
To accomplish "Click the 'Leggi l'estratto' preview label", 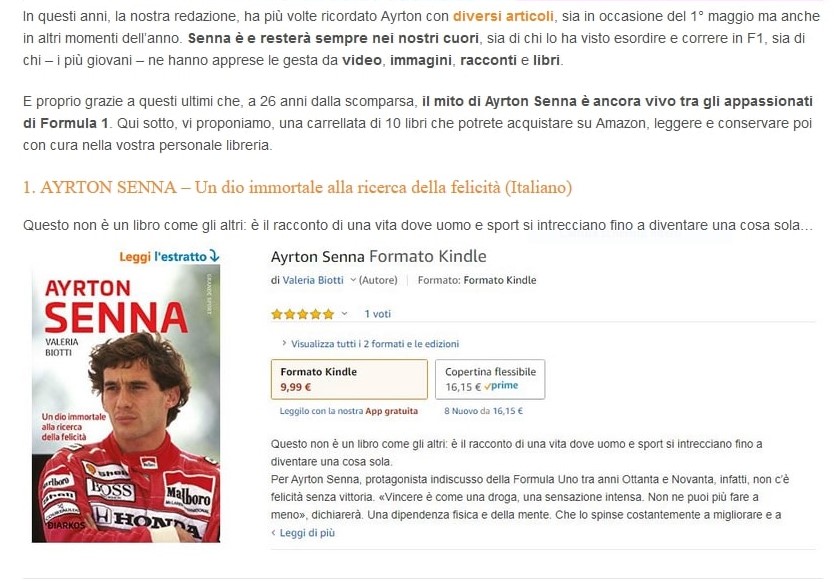I will pos(162,256).
